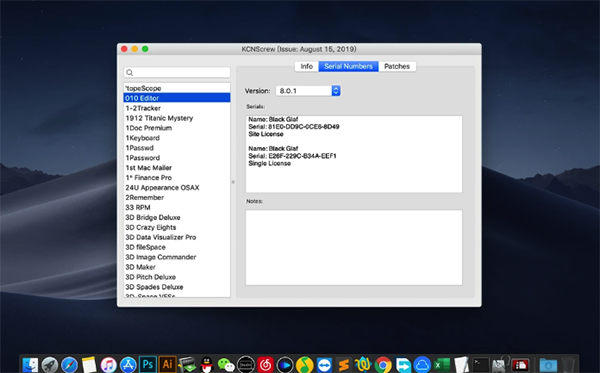This screenshot has width=600, height=373.
Task: Select 3D Pitch Deluxe entry
Action: pos(177,277)
